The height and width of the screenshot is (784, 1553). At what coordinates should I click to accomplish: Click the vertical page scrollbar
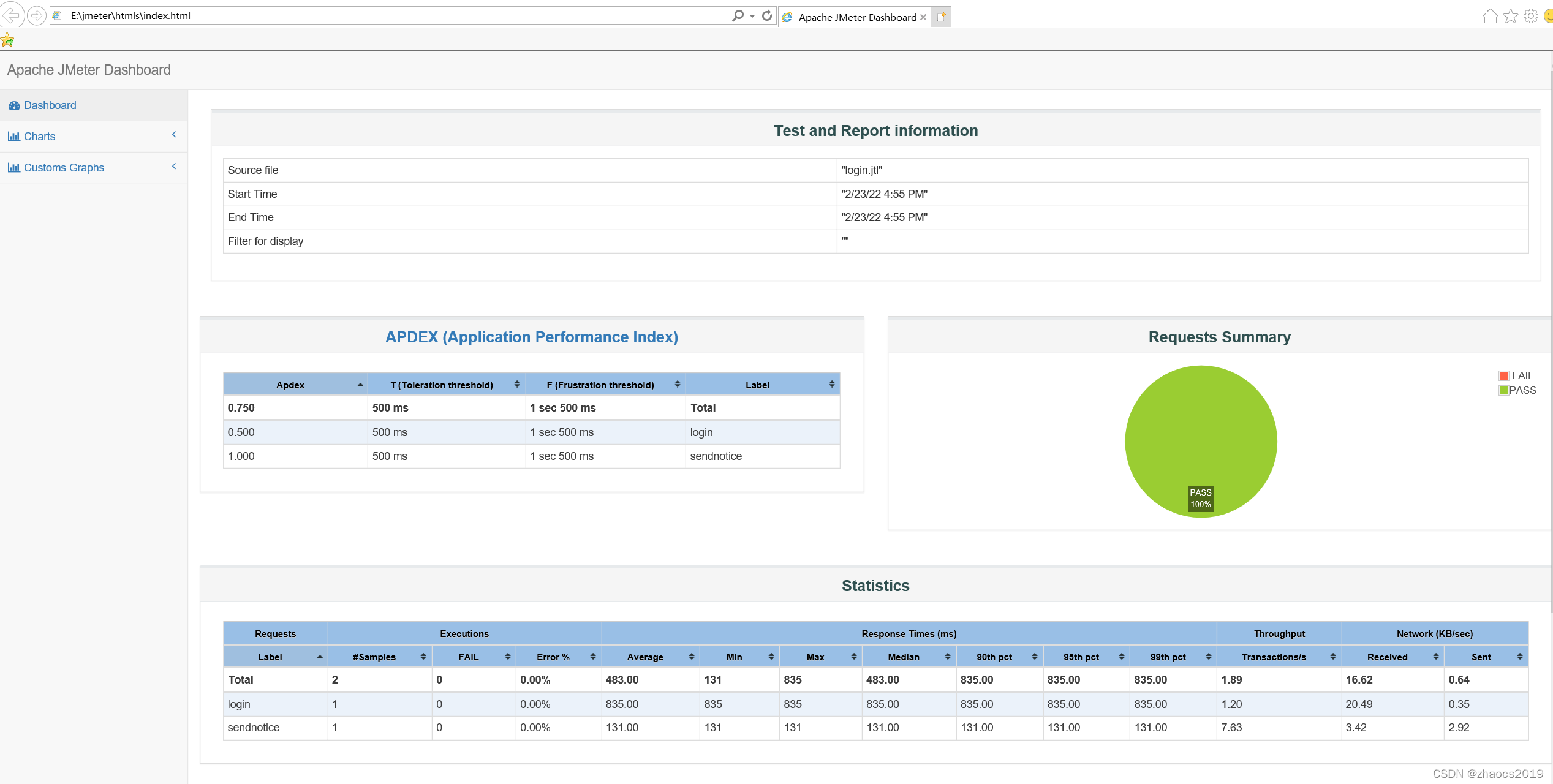click(1551, 343)
